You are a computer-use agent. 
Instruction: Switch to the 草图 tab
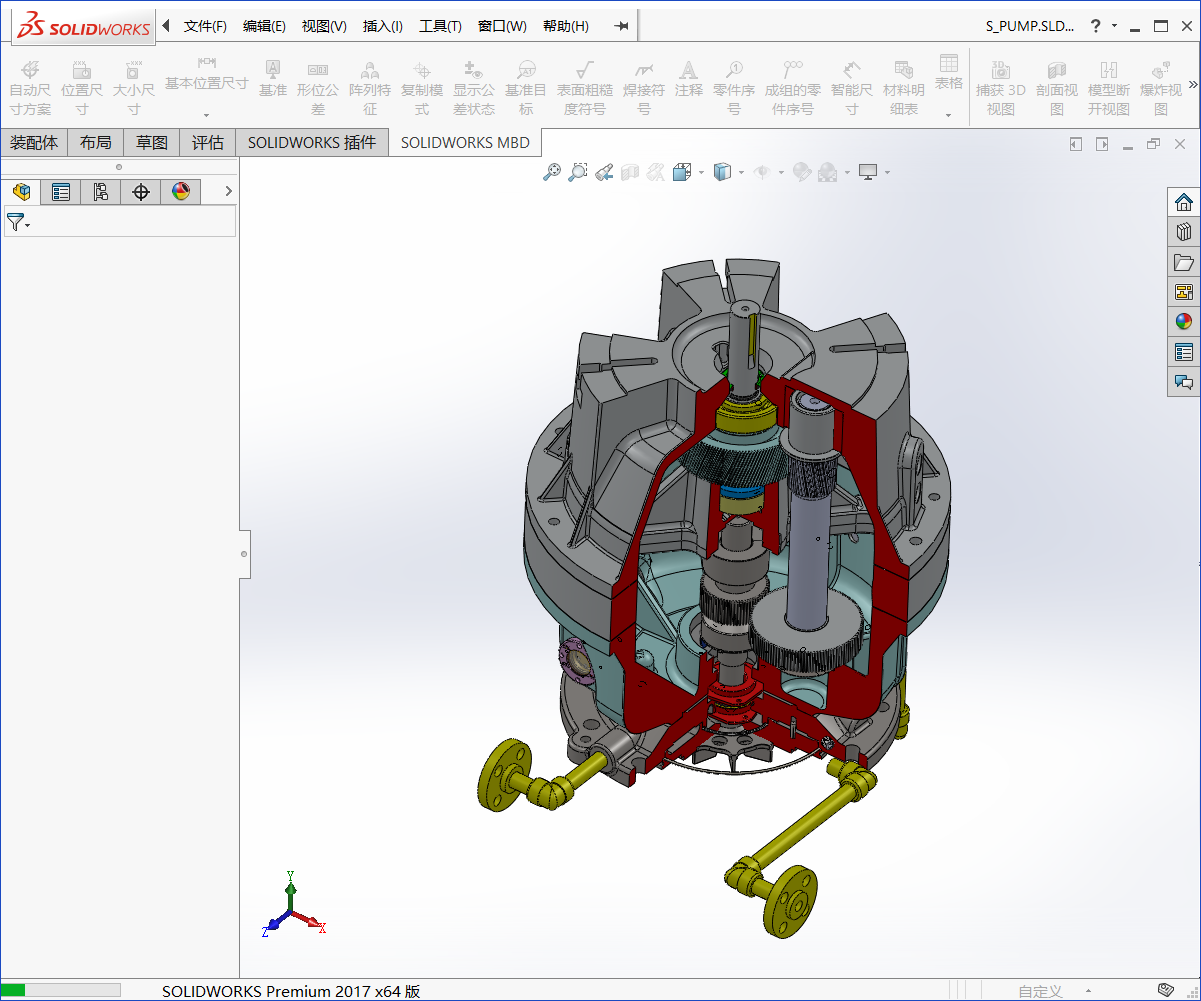click(152, 143)
